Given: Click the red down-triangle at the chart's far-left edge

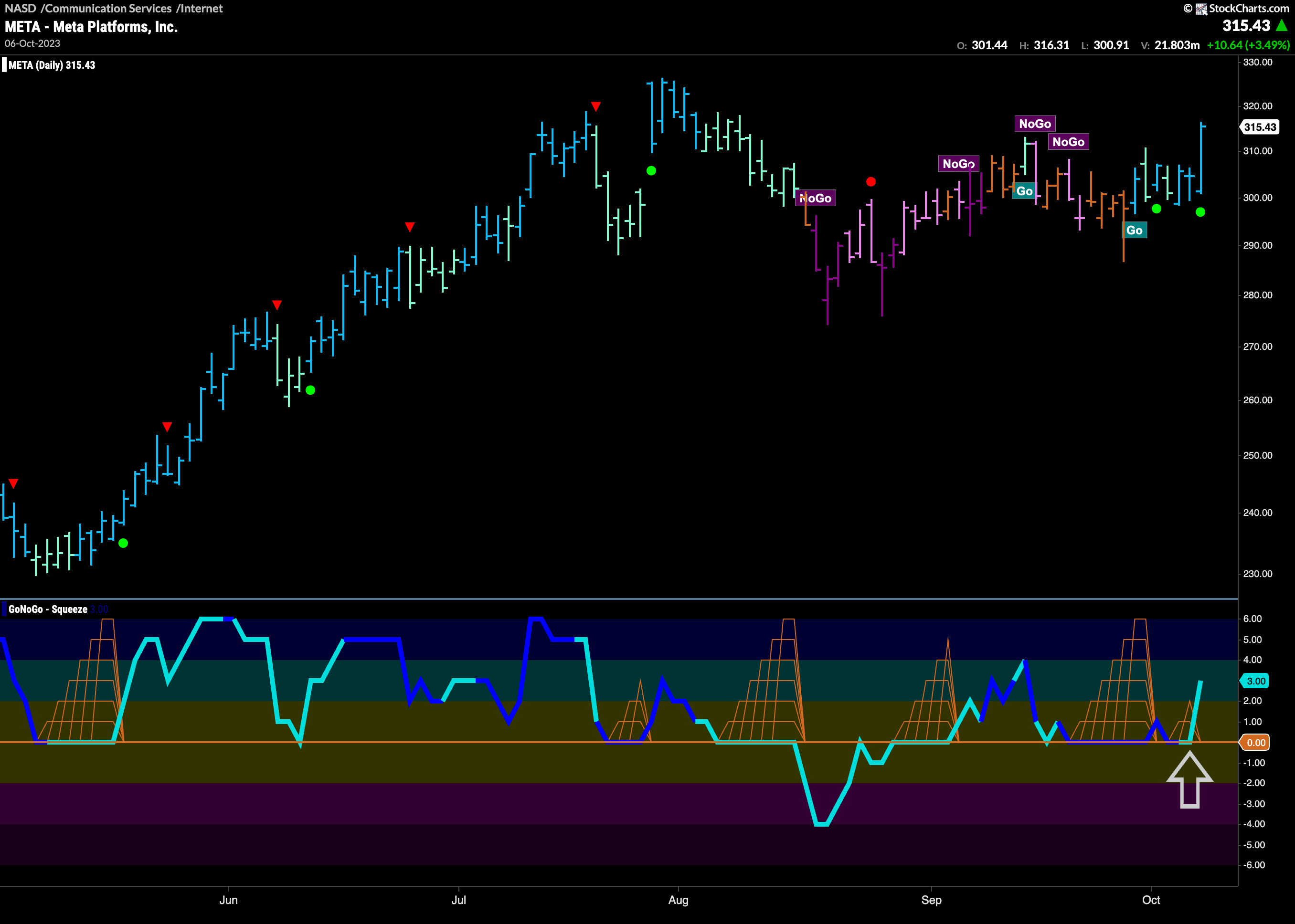Looking at the screenshot, I should click(x=14, y=483).
